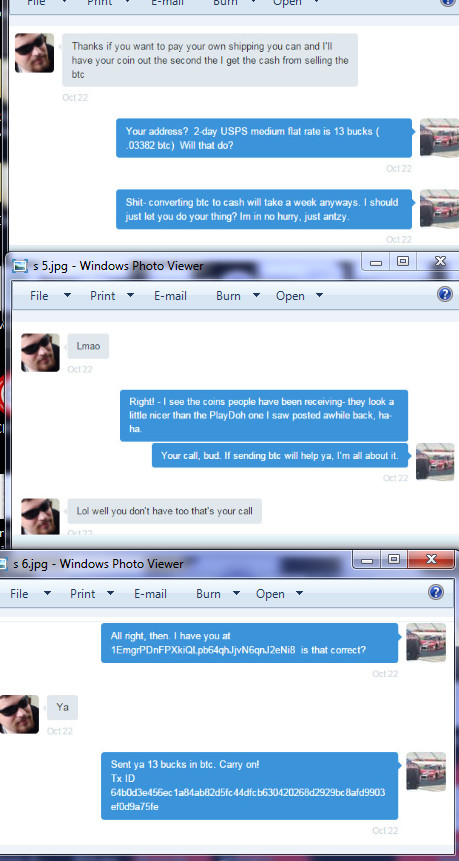Expand Open dropdown arrow in s 6.jpg viewer
Image resolution: width=459 pixels, height=861 pixels.
click(299, 594)
